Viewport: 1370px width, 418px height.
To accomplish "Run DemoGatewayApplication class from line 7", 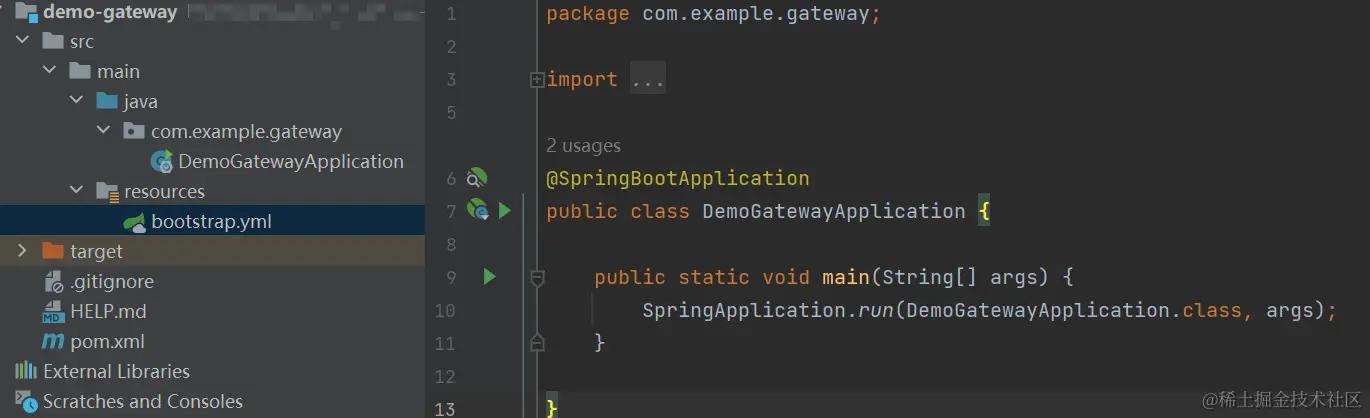I will (x=505, y=211).
